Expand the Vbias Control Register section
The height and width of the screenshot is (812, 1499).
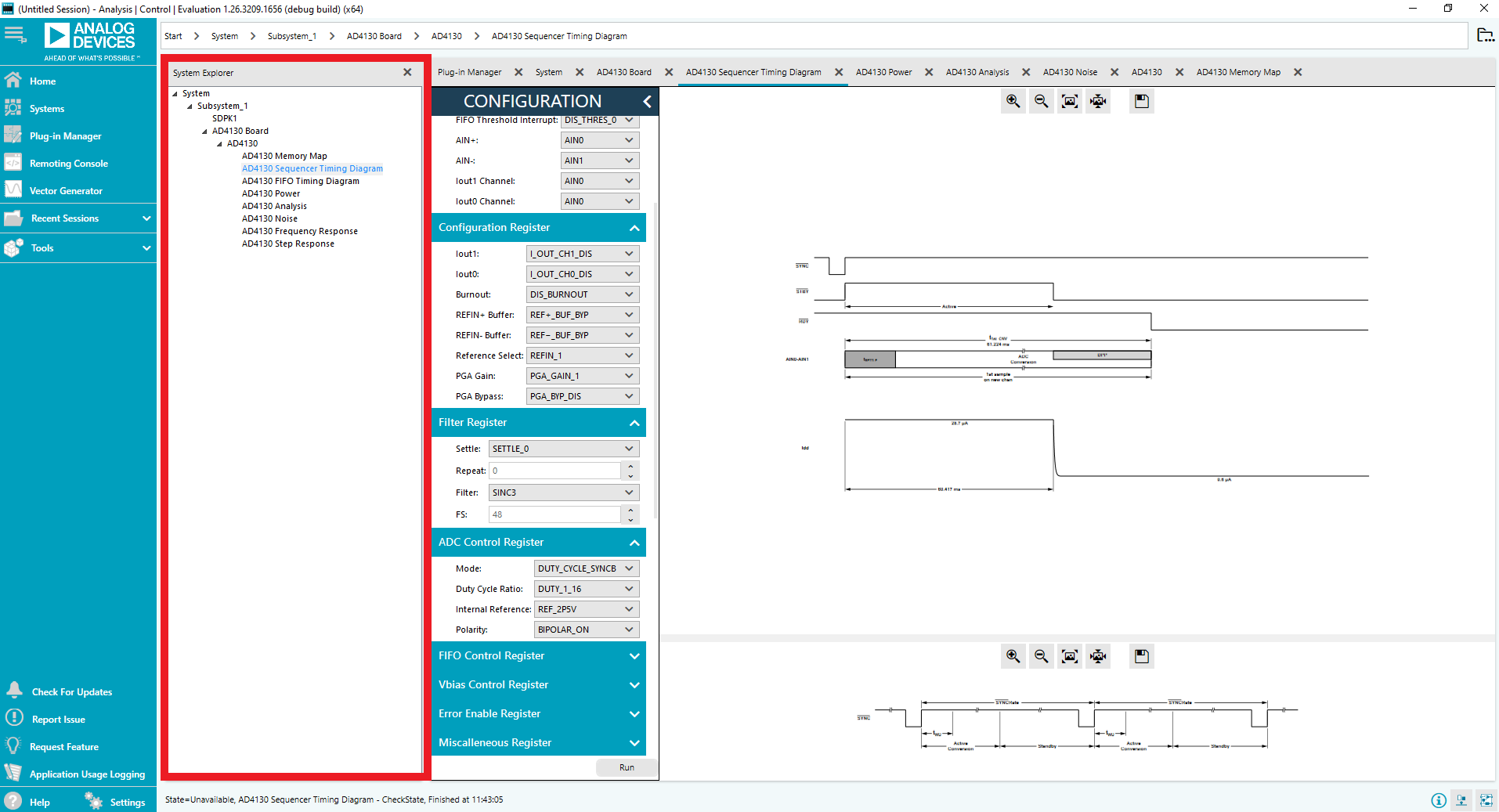tap(634, 685)
